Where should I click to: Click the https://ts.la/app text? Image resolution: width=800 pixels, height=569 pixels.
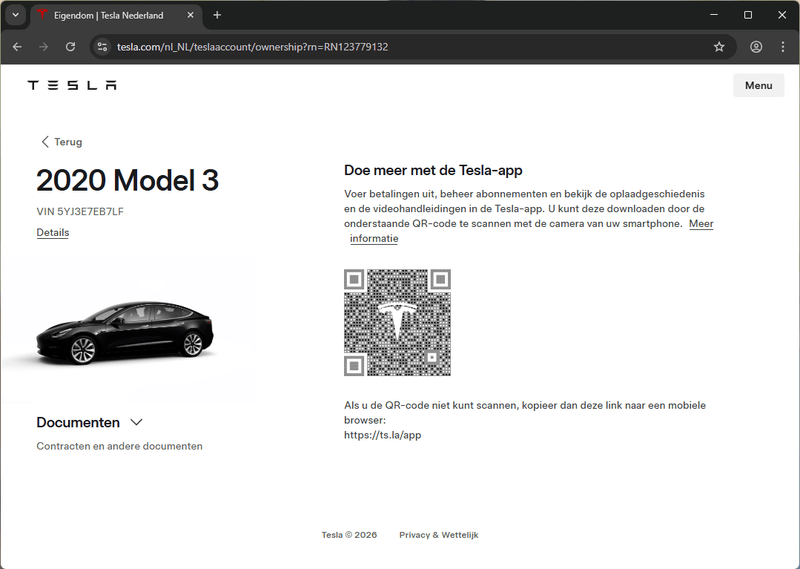383,435
